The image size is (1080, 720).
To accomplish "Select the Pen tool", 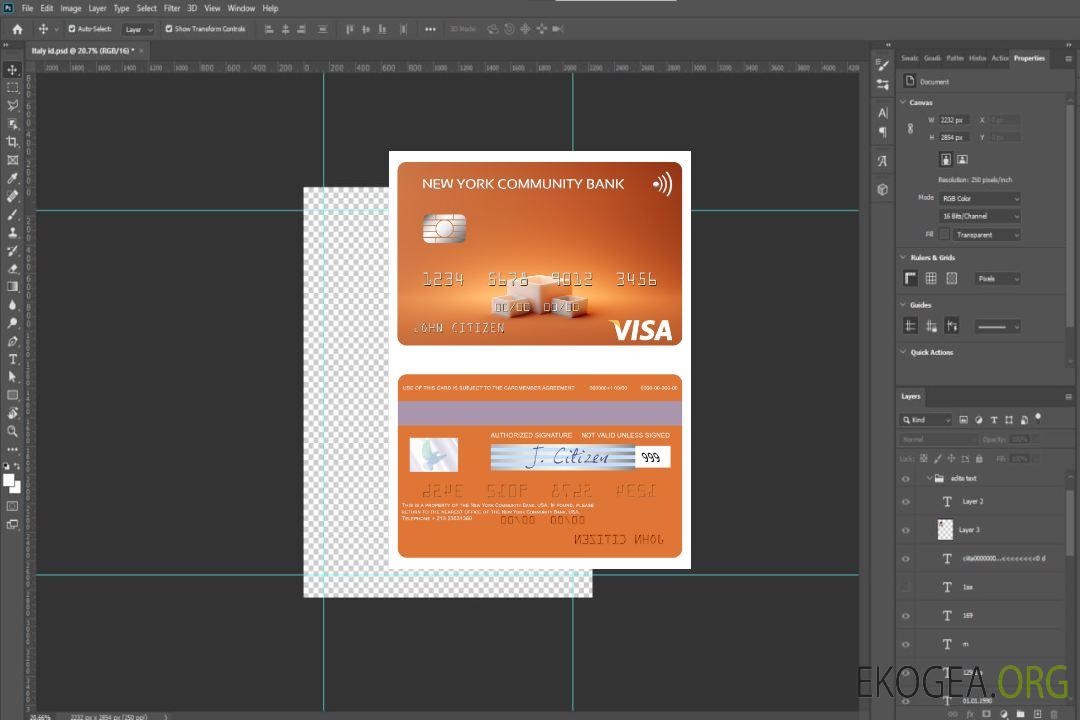I will point(12,341).
